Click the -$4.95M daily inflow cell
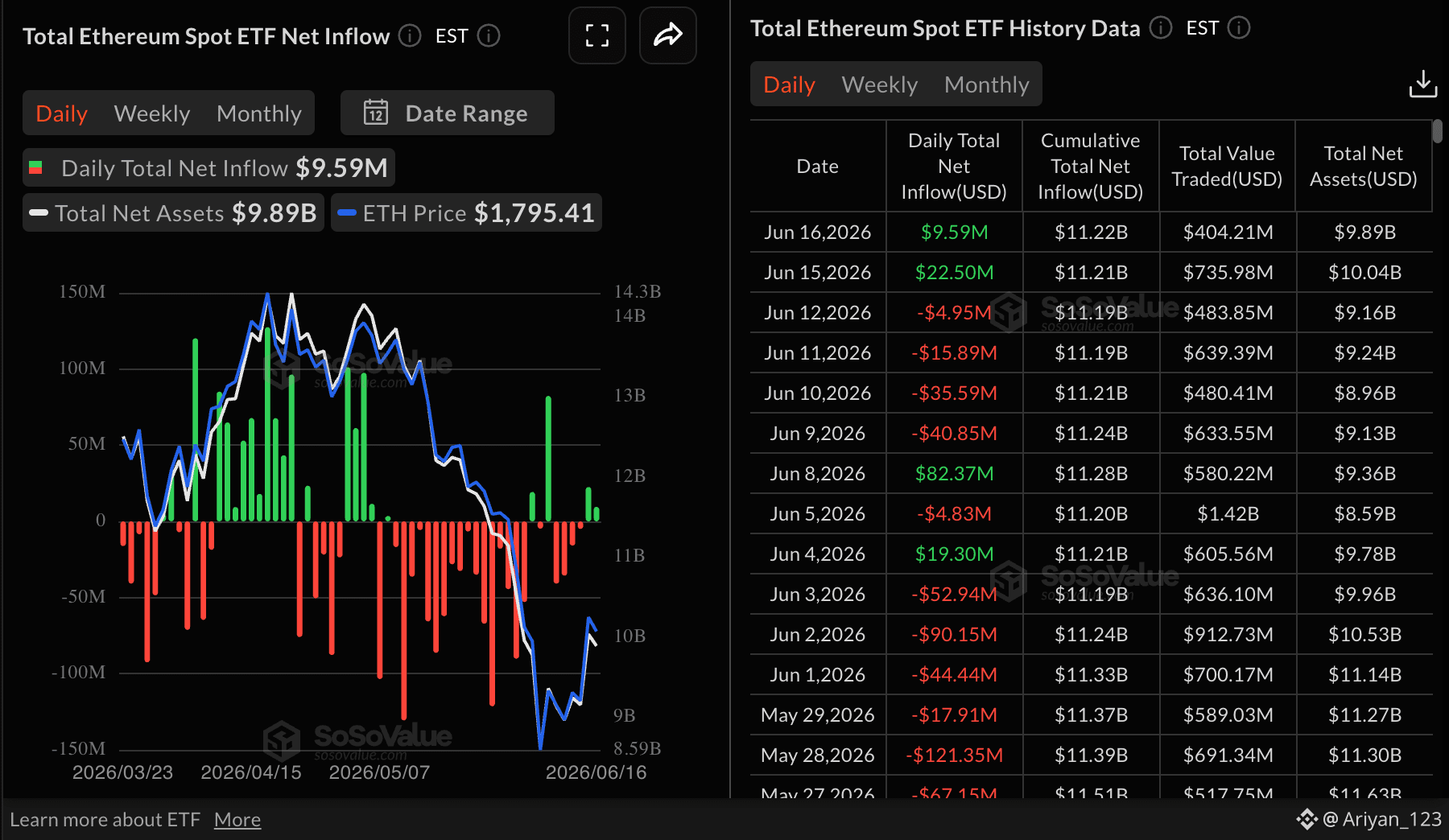This screenshot has height=840, width=1449. click(955, 312)
